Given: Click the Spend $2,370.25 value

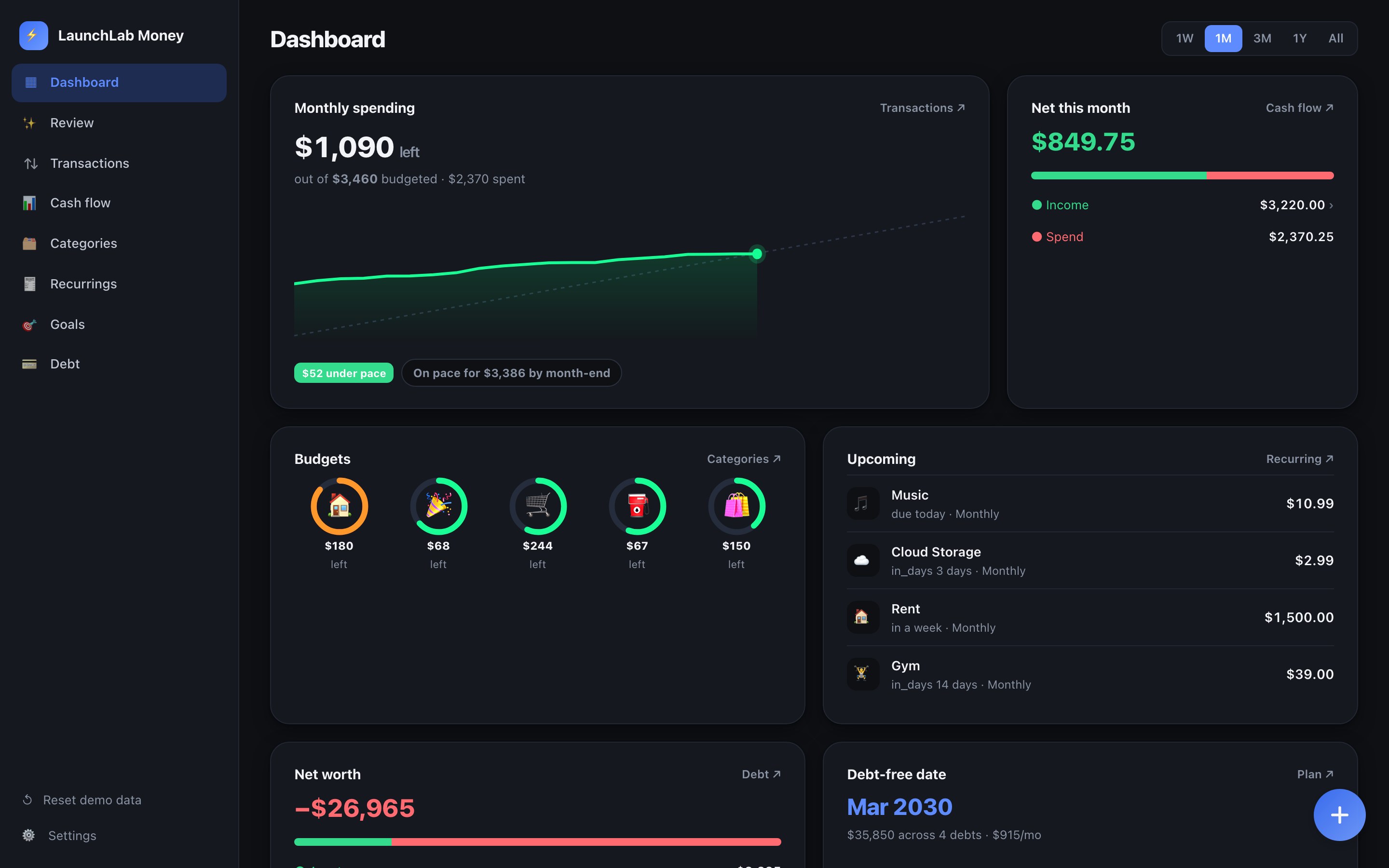Looking at the screenshot, I should point(1301,237).
